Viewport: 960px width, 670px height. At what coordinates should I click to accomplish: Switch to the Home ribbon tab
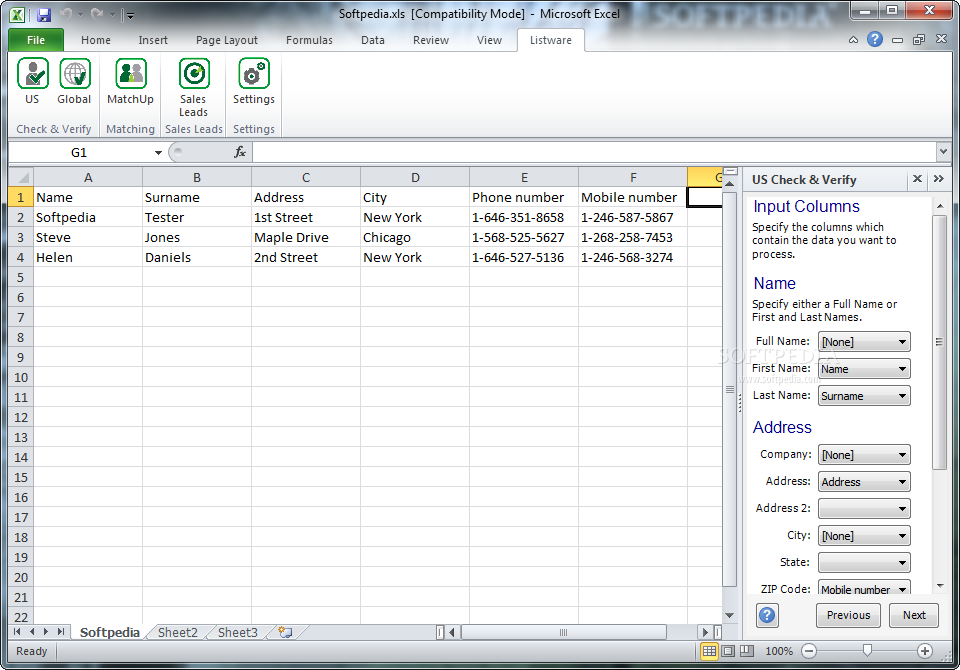click(x=96, y=40)
